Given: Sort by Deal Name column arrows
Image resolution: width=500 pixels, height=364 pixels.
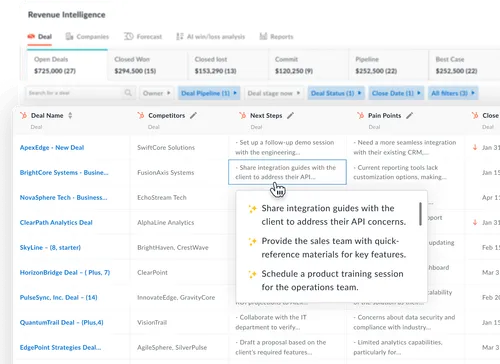Looking at the screenshot, I should [70, 116].
